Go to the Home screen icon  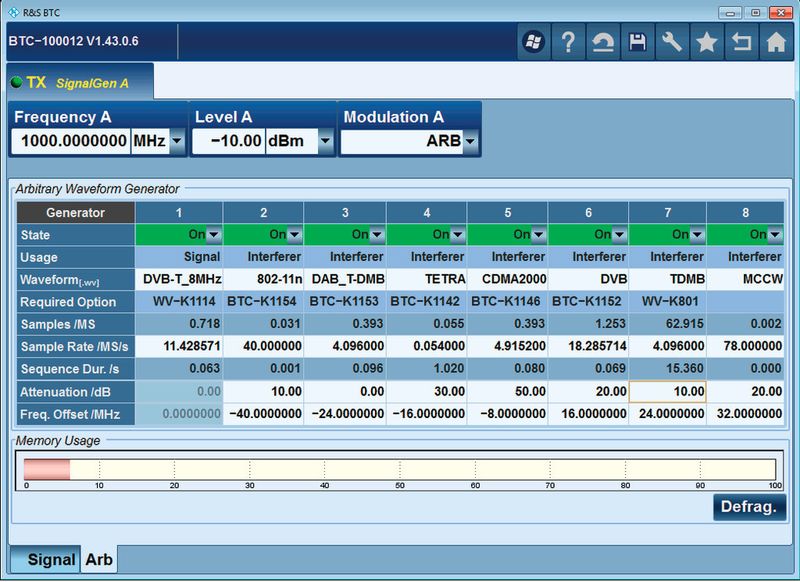coord(776,42)
